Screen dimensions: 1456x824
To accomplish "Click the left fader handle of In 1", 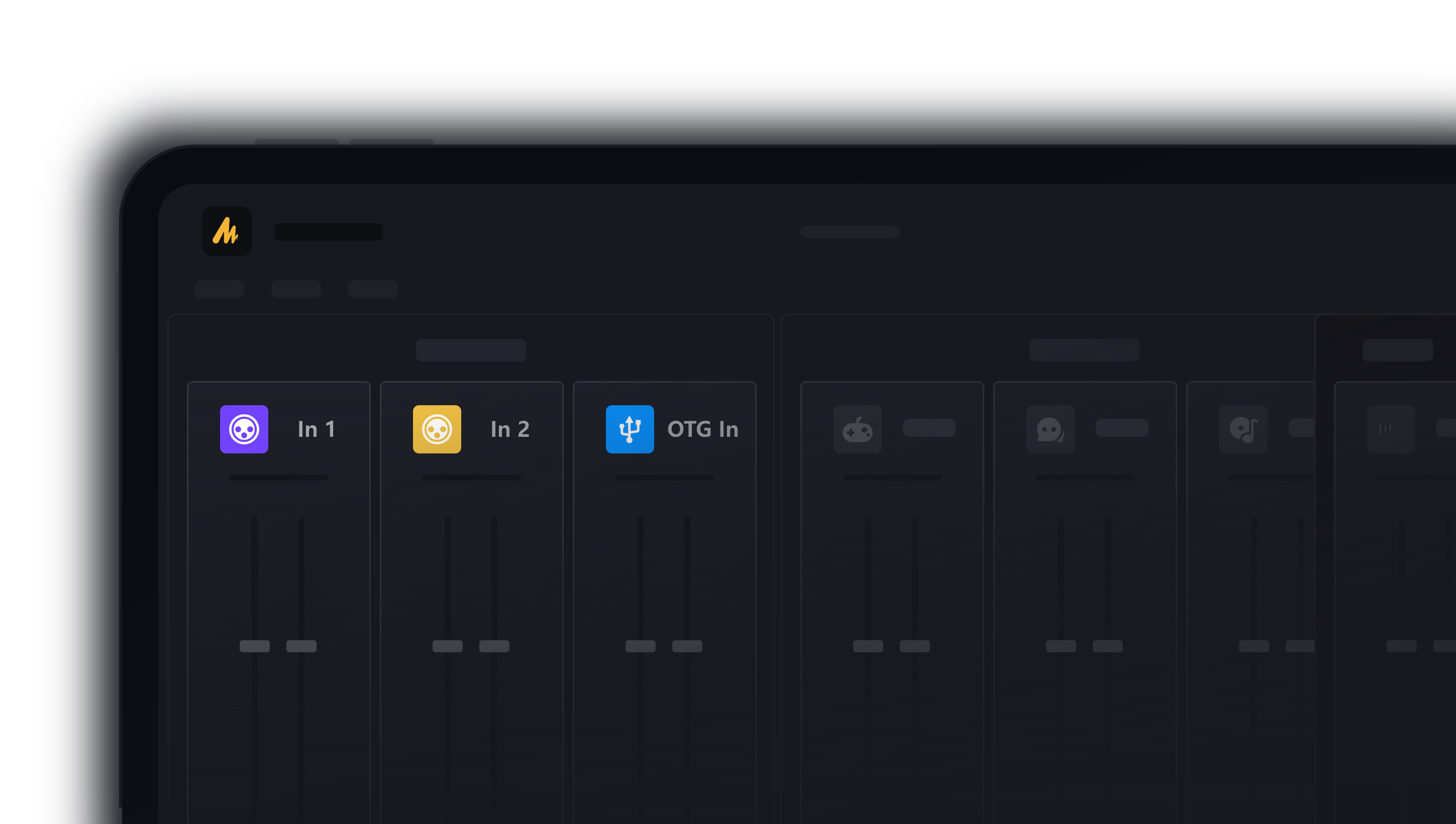I will (255, 646).
